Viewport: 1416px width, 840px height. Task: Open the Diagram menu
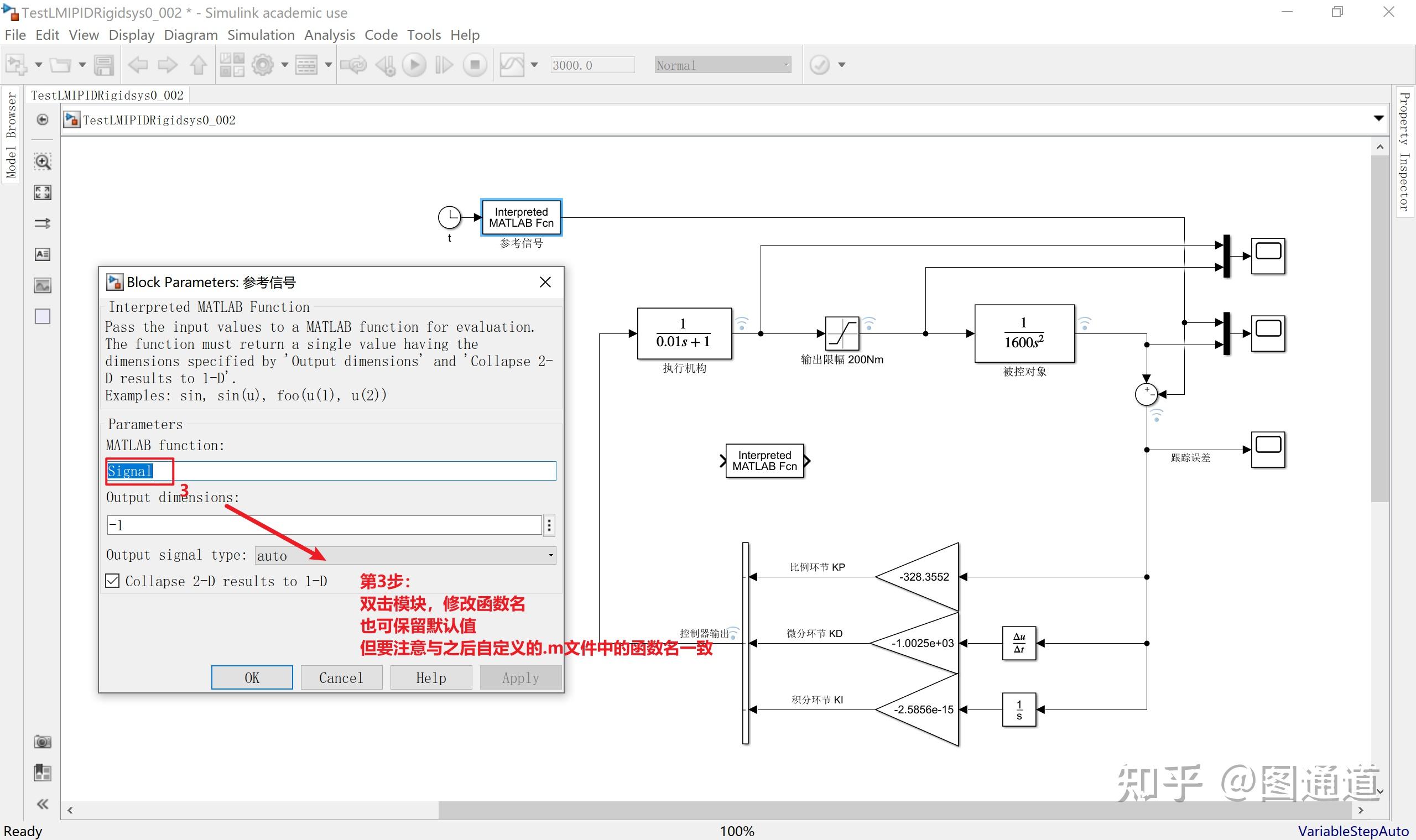point(190,35)
